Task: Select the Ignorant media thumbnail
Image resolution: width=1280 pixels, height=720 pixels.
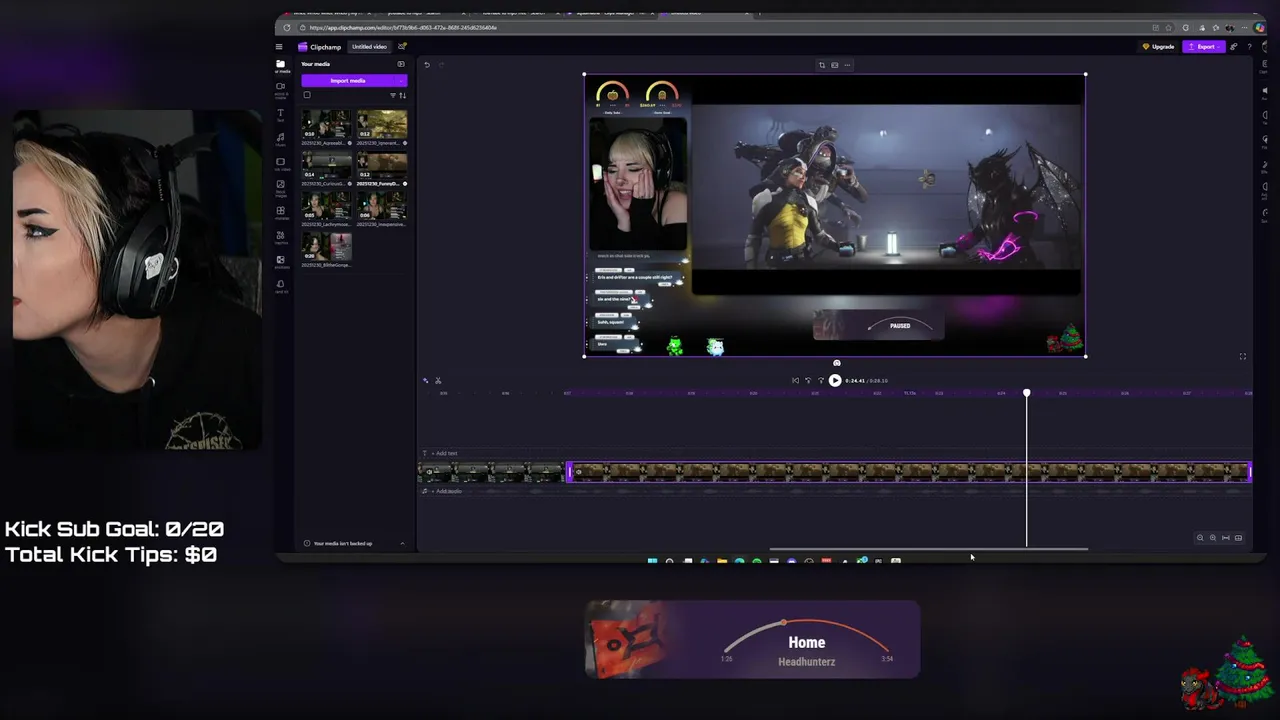Action: click(381, 125)
